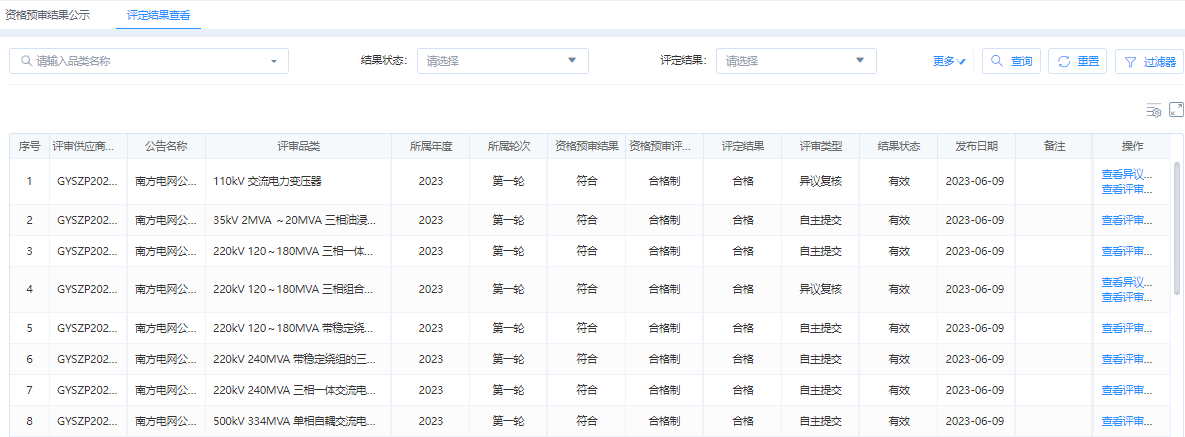1185x437 pixels.
Task: Expand the category name dropdown arrow
Action: pyautogui.click(x=274, y=61)
